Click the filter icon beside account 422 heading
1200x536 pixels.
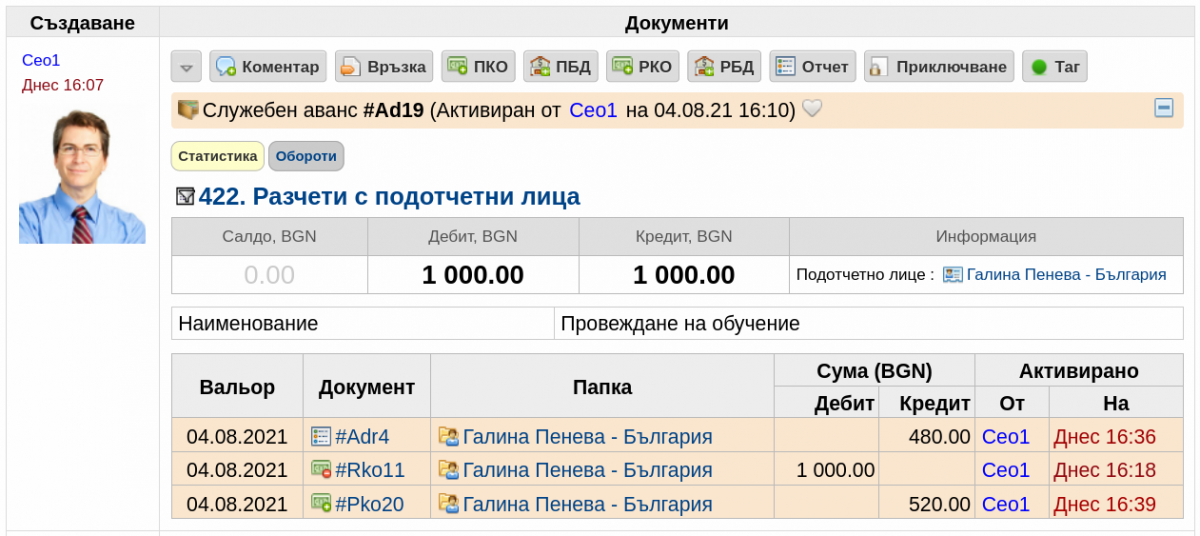point(185,197)
